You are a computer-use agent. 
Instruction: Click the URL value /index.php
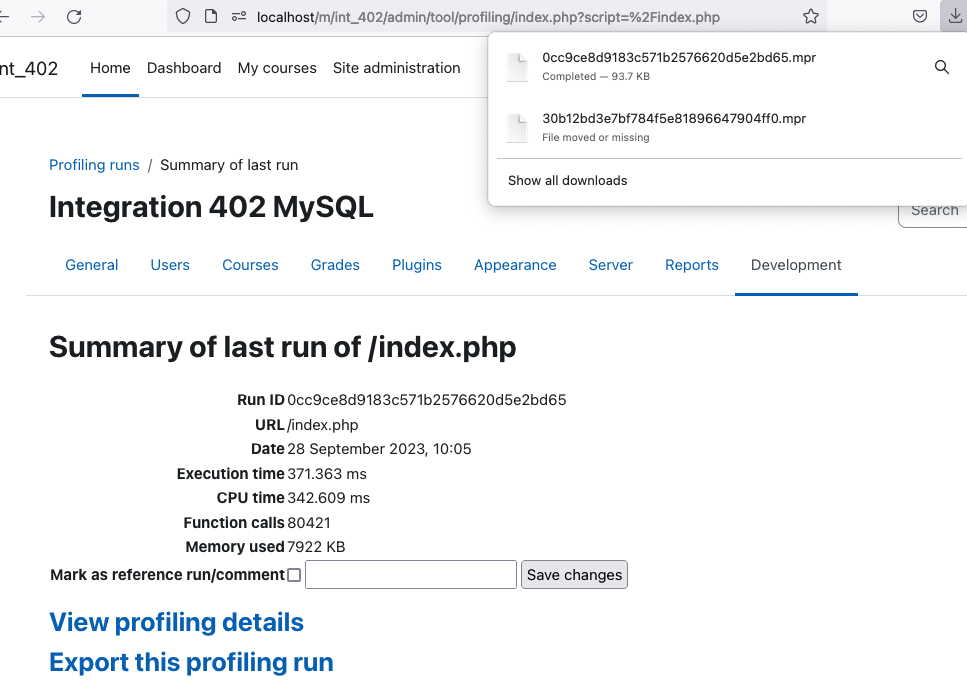[323, 425]
